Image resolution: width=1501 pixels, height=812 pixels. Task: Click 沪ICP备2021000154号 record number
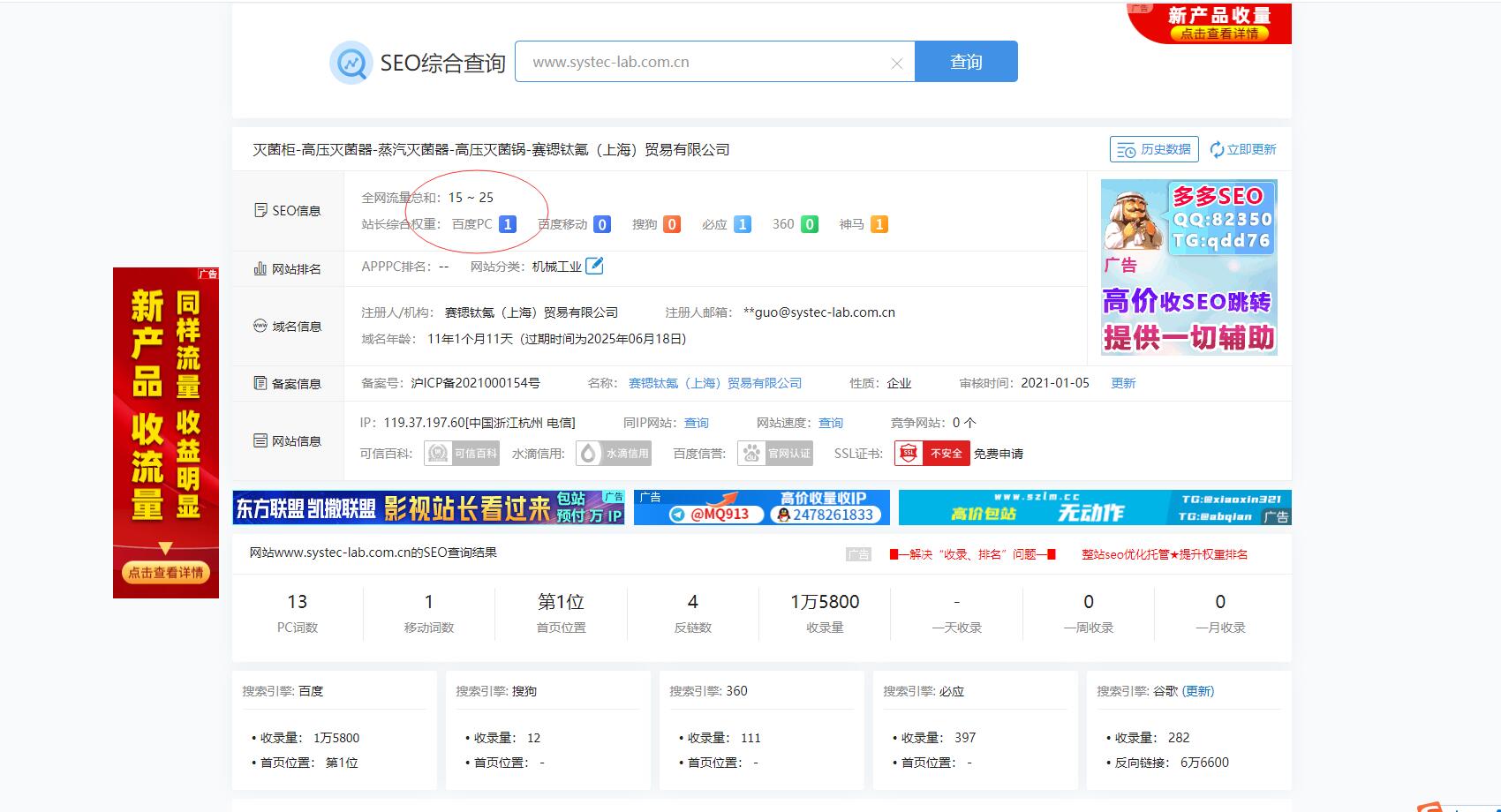click(476, 383)
